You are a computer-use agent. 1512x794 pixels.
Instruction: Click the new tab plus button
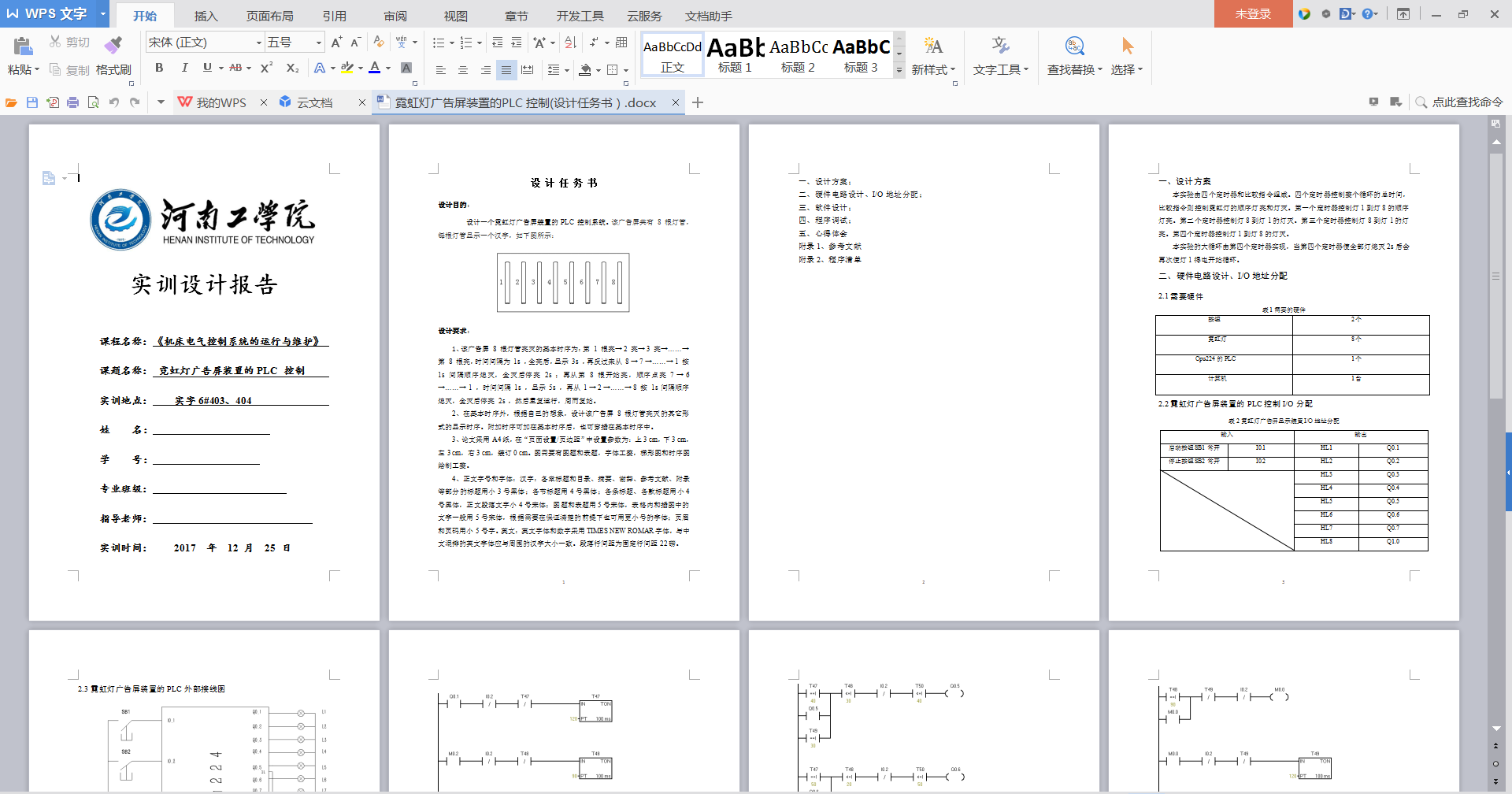698,102
